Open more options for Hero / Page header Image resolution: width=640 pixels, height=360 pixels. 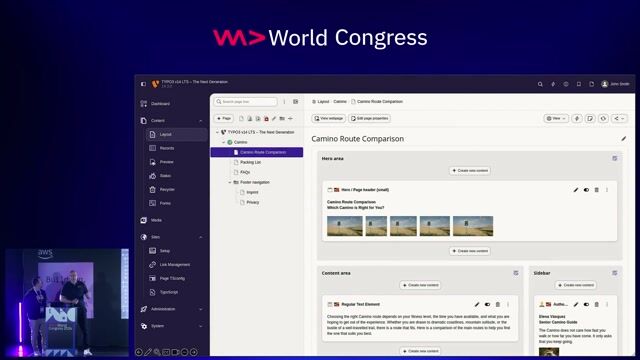607,190
